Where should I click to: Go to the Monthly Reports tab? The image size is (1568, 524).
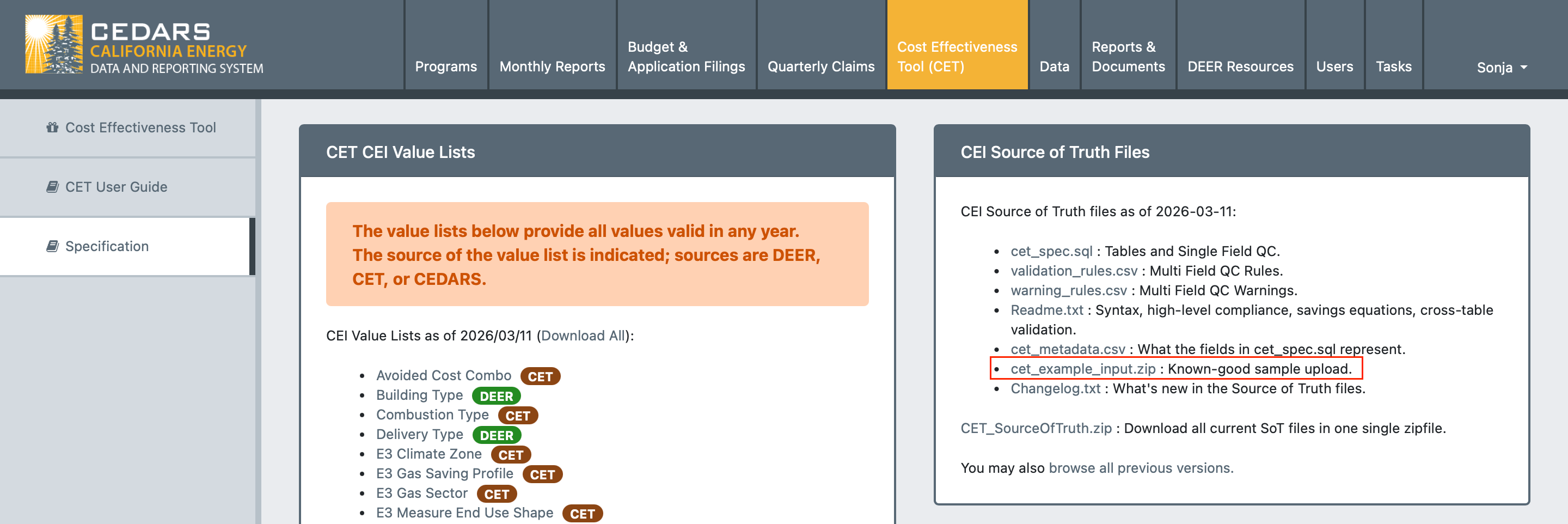coord(552,66)
